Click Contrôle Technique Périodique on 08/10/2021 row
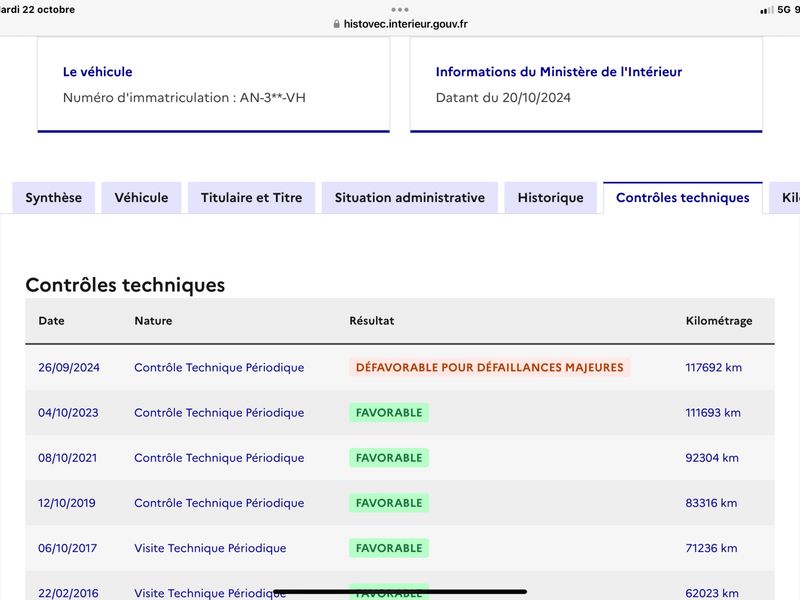 [219, 458]
